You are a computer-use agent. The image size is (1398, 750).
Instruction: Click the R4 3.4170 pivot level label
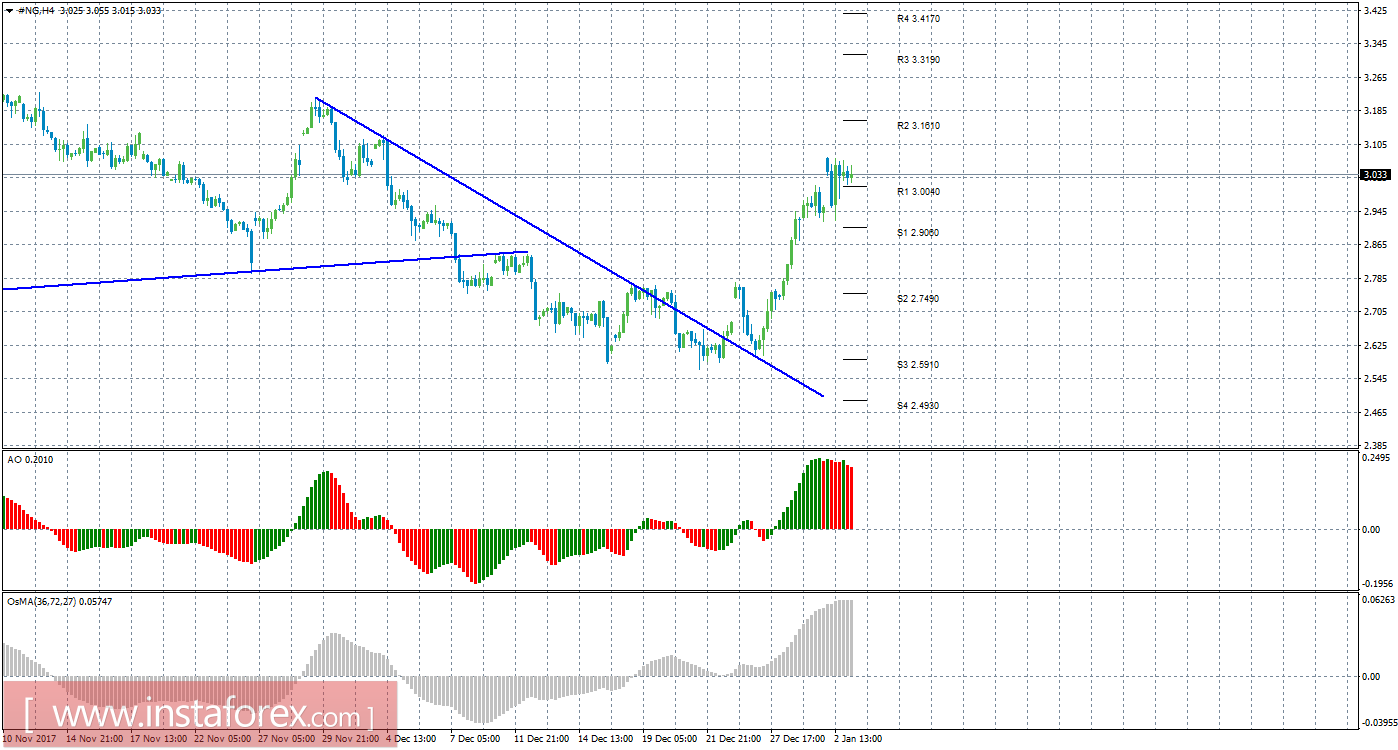click(x=918, y=19)
